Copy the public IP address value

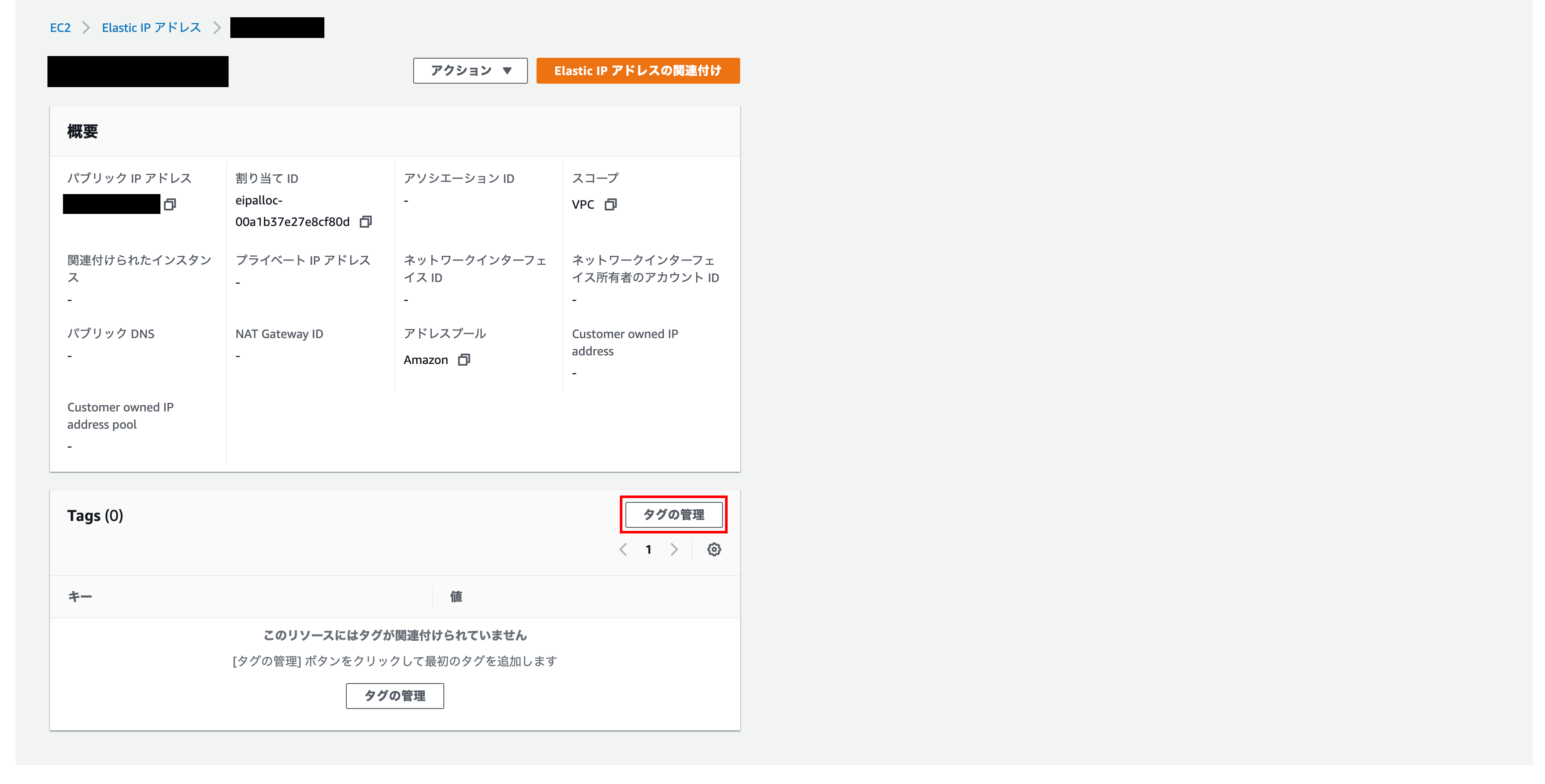(x=170, y=204)
